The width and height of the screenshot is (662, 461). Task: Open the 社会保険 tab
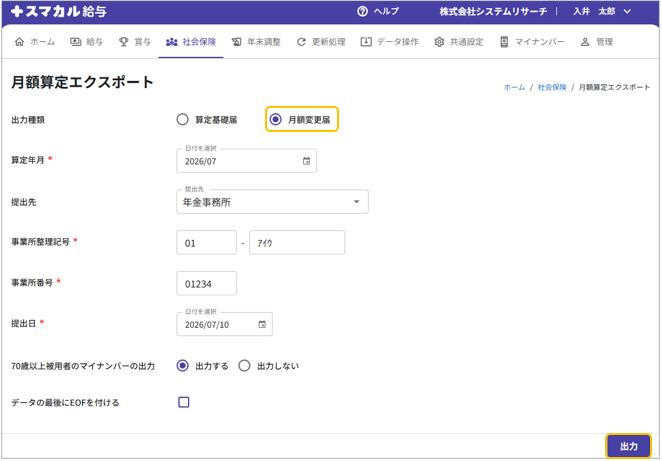coord(191,42)
